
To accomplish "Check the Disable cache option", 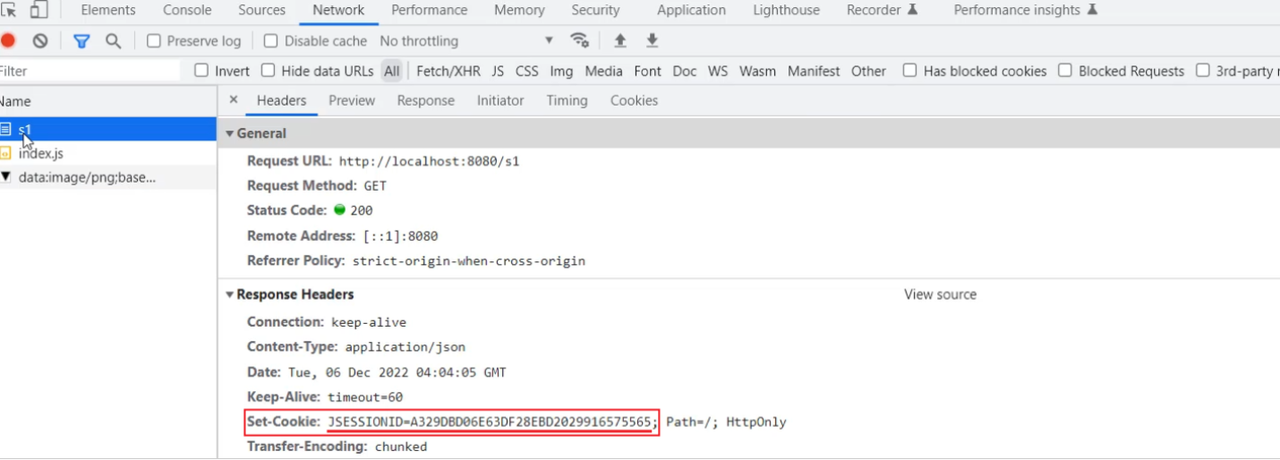I will point(271,41).
